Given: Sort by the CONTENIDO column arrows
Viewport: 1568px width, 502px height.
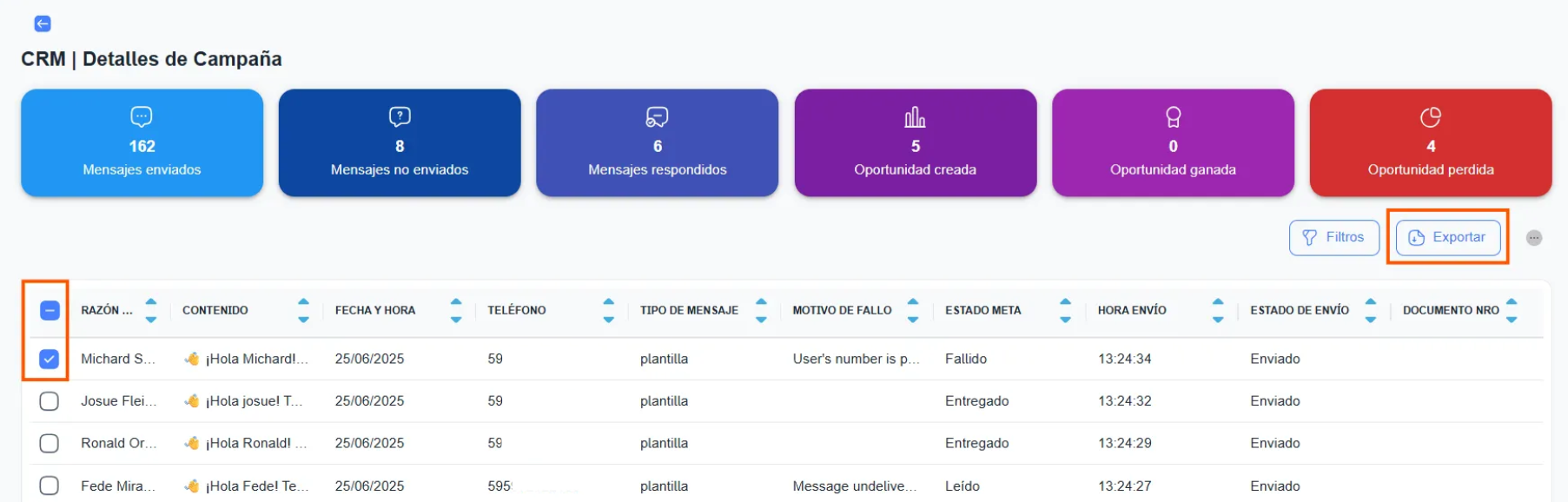Looking at the screenshot, I should (x=303, y=310).
